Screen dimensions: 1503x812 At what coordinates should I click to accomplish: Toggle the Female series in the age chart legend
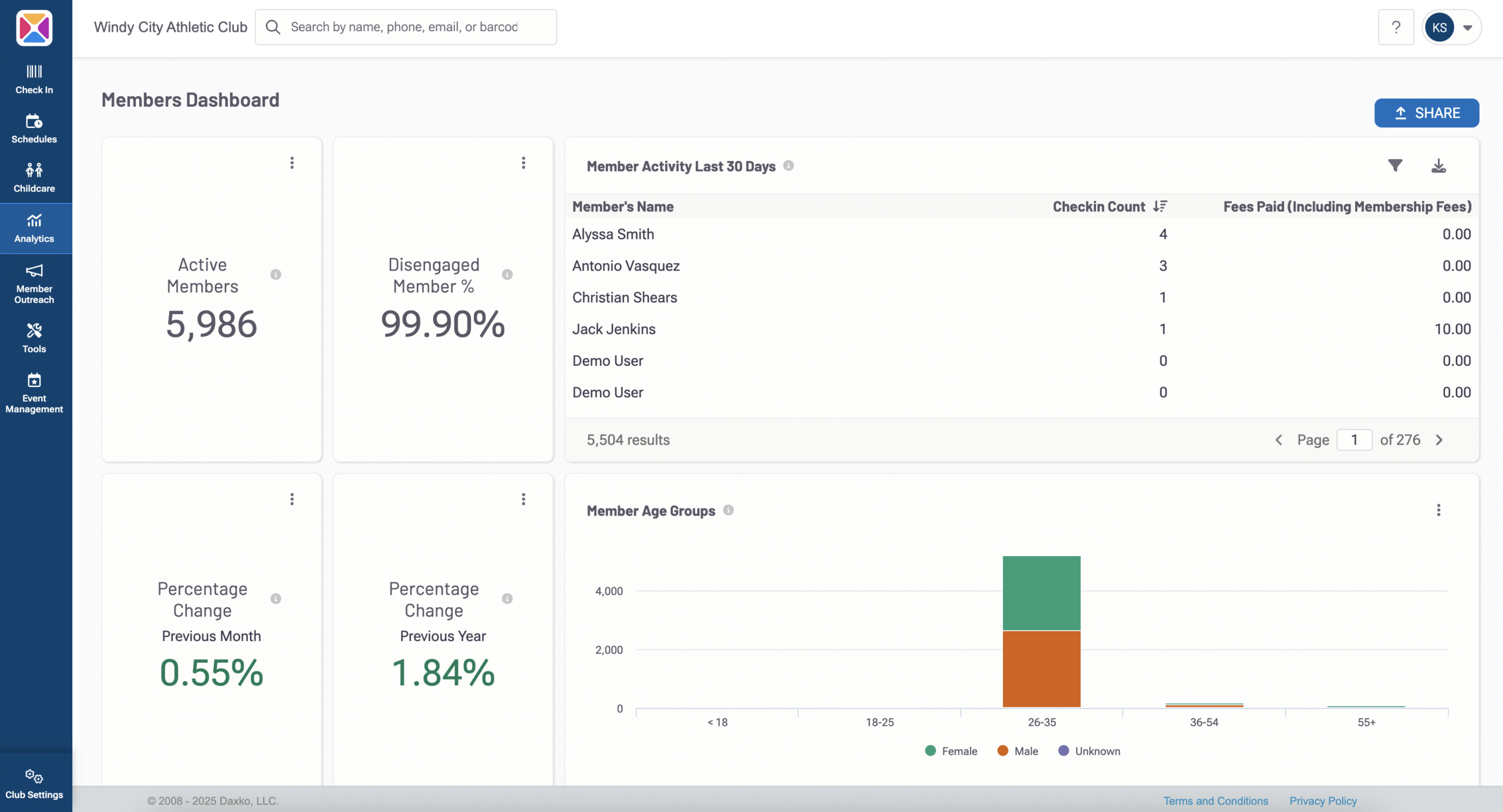951,751
